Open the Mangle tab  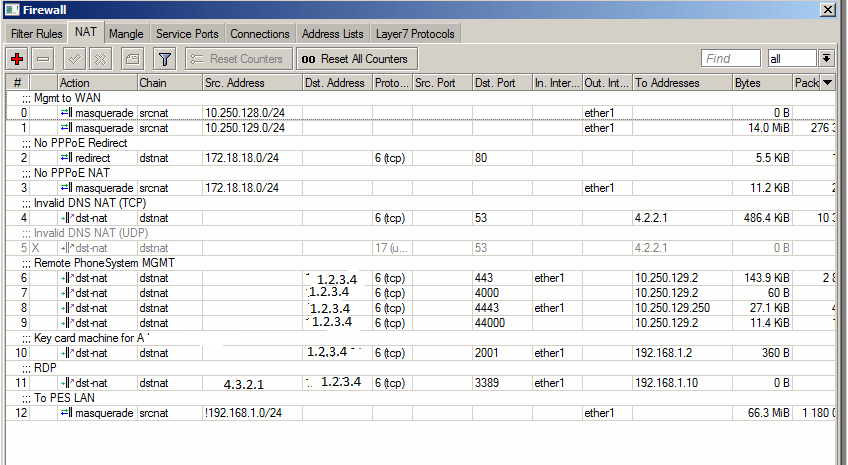coord(126,34)
